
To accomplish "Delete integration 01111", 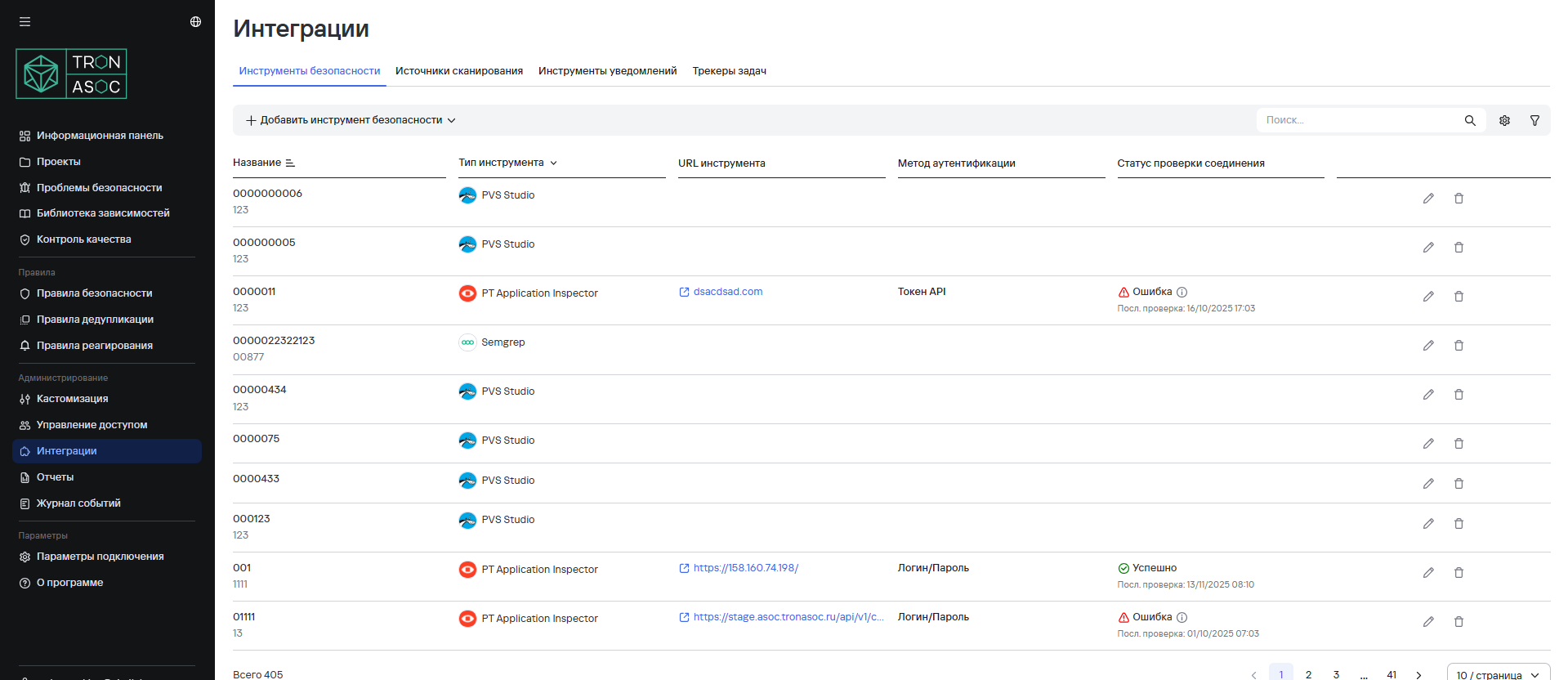I will 1459,622.
